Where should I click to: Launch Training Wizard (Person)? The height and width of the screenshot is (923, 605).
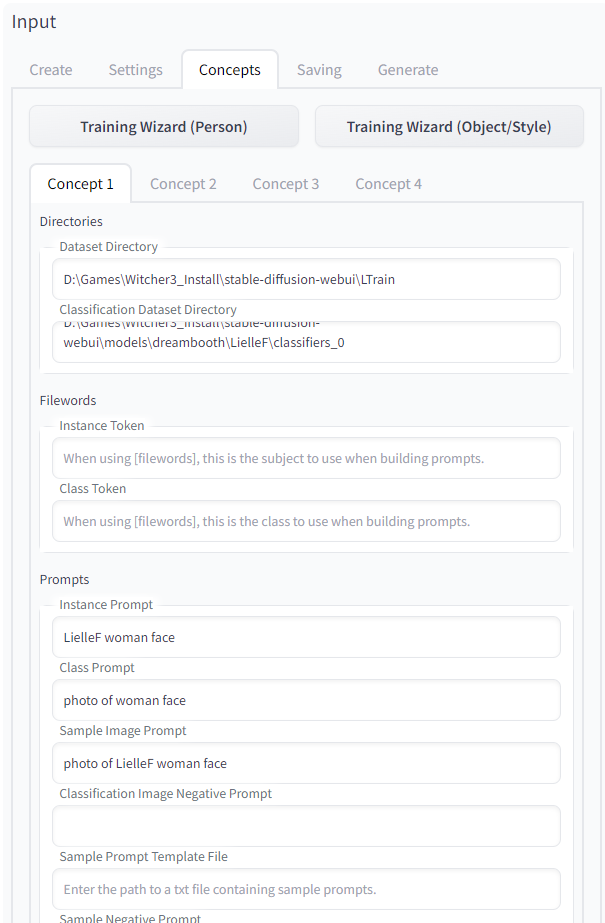tap(164, 127)
